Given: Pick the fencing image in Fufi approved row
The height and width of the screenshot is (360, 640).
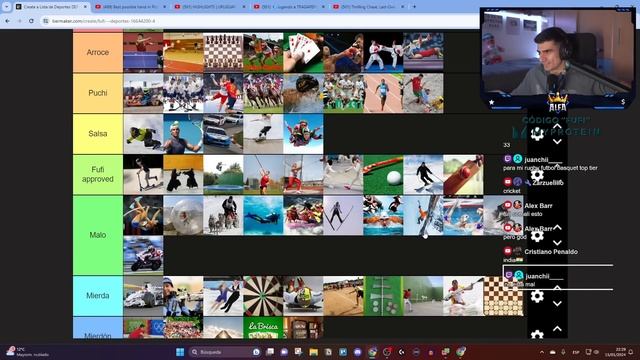Looking at the screenshot, I should click(x=343, y=174).
